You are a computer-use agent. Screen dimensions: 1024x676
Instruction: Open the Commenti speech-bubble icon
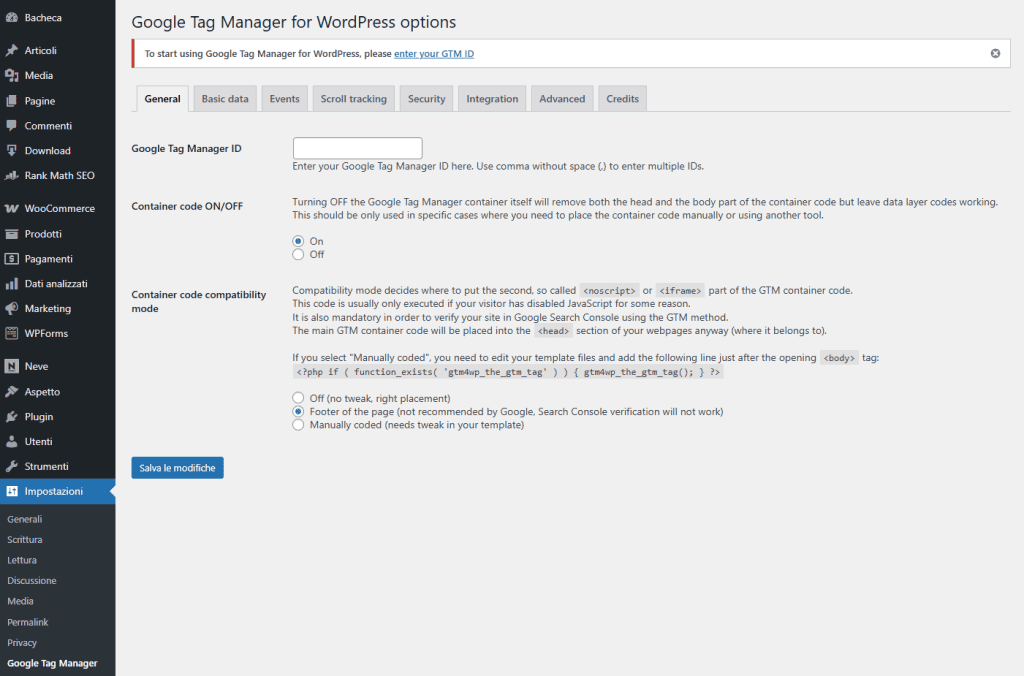pos(14,125)
